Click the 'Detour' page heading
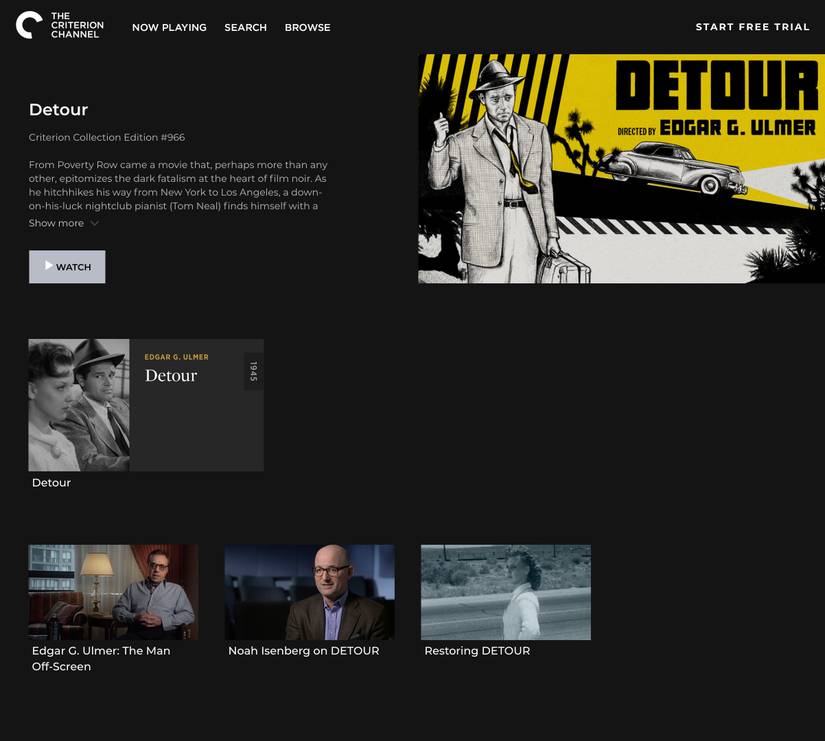The height and width of the screenshot is (741, 825). coord(58,109)
